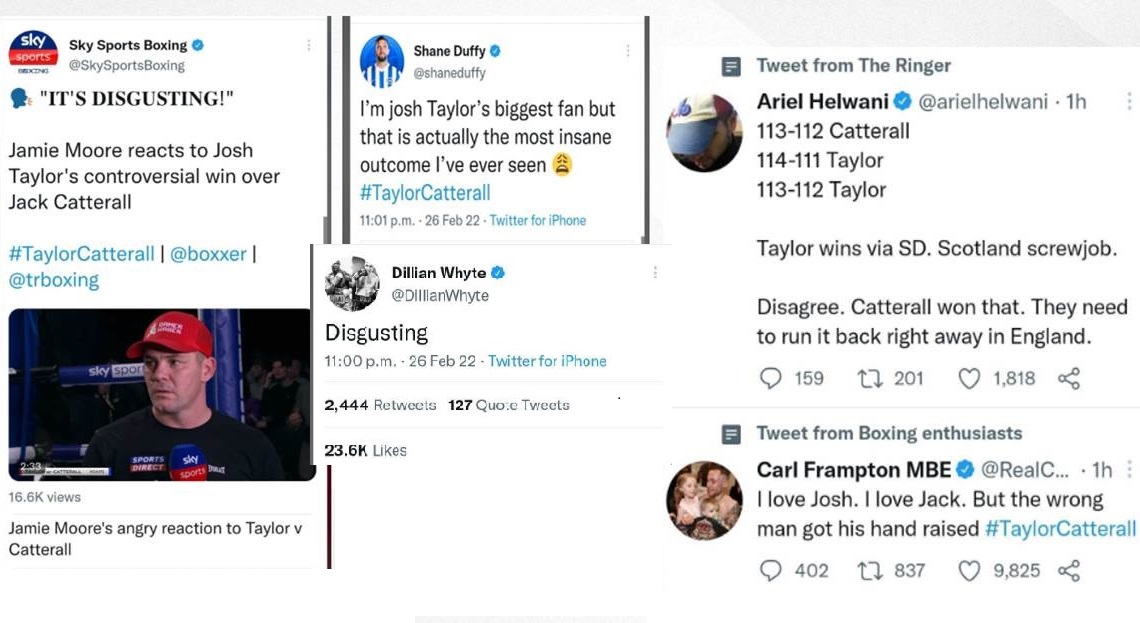This screenshot has width=1140, height=623.
Task: Like Ariel Helwani's tweet with heart icon
Action: point(970,378)
